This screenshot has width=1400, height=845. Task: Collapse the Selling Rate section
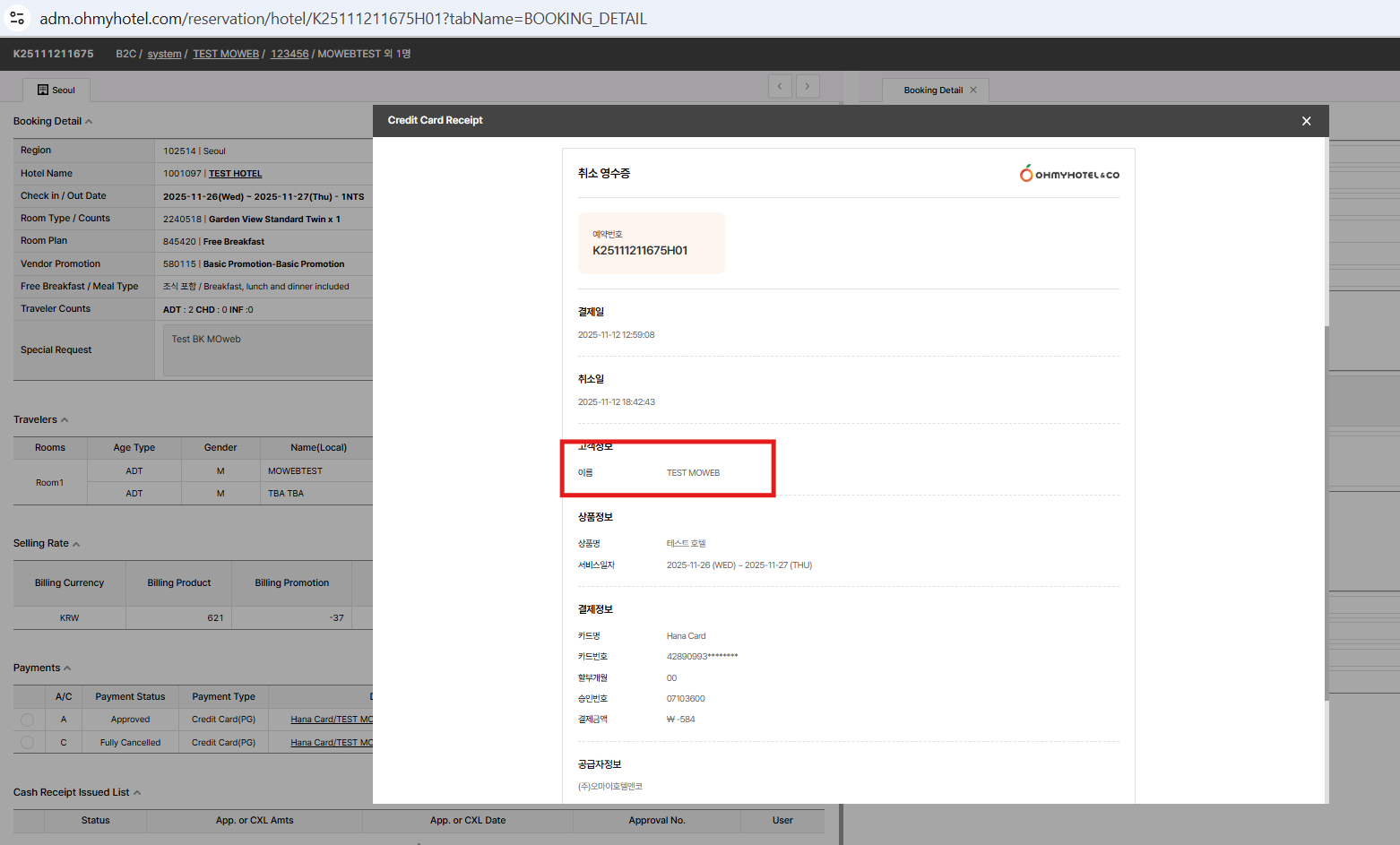pyautogui.click(x=76, y=544)
